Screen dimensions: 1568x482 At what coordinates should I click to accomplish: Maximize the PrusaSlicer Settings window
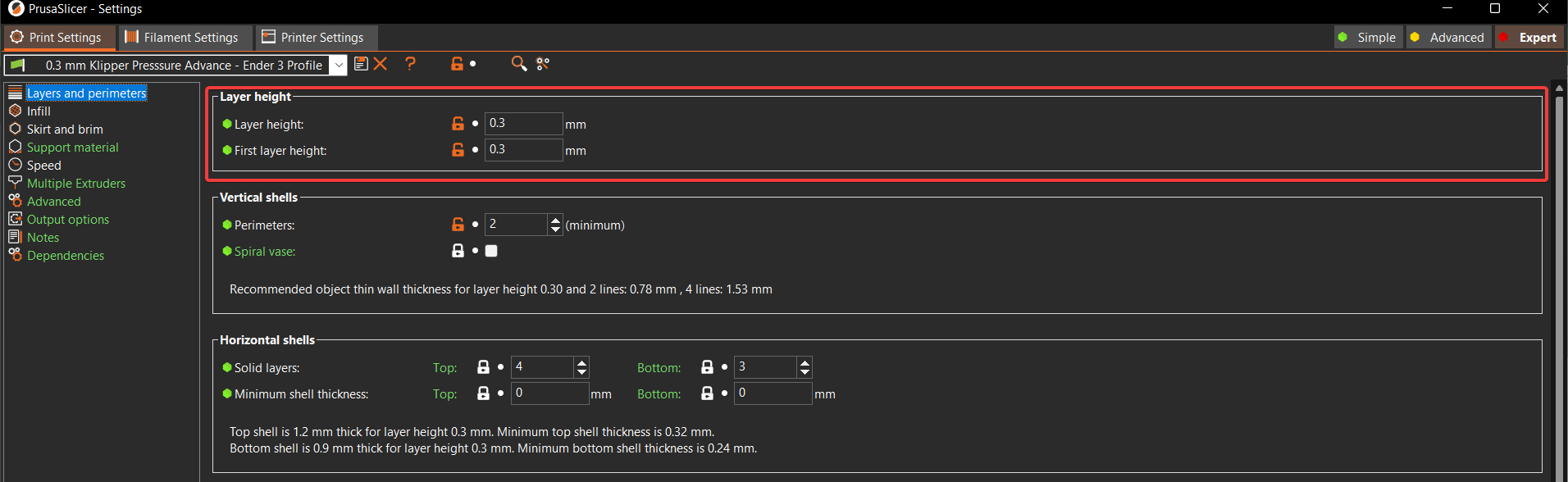tap(1495, 8)
